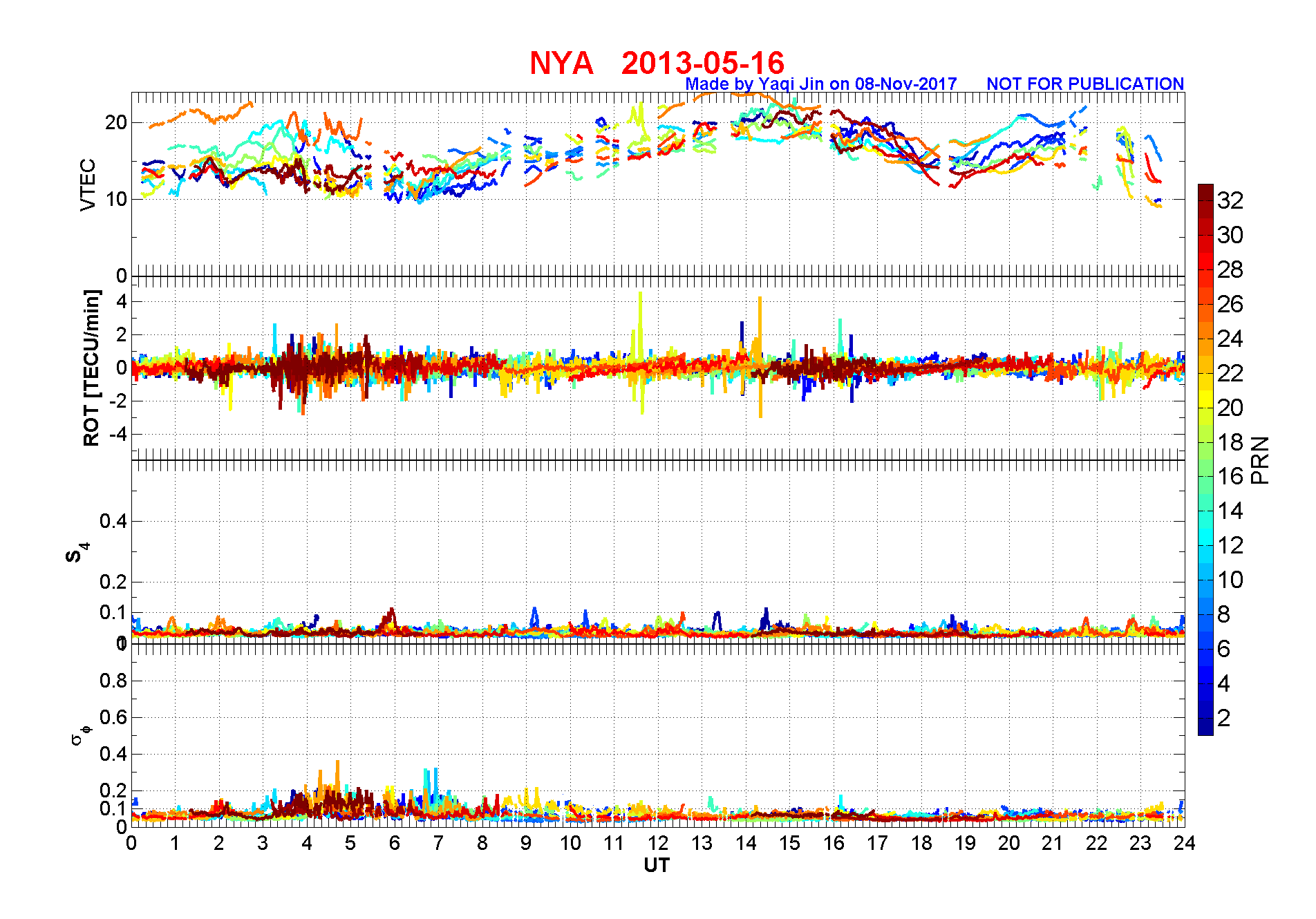Click the sigma-phi y-axis label
Image resolution: width=1316 pixels, height=919 pixels.
pyautogui.click(x=80, y=735)
